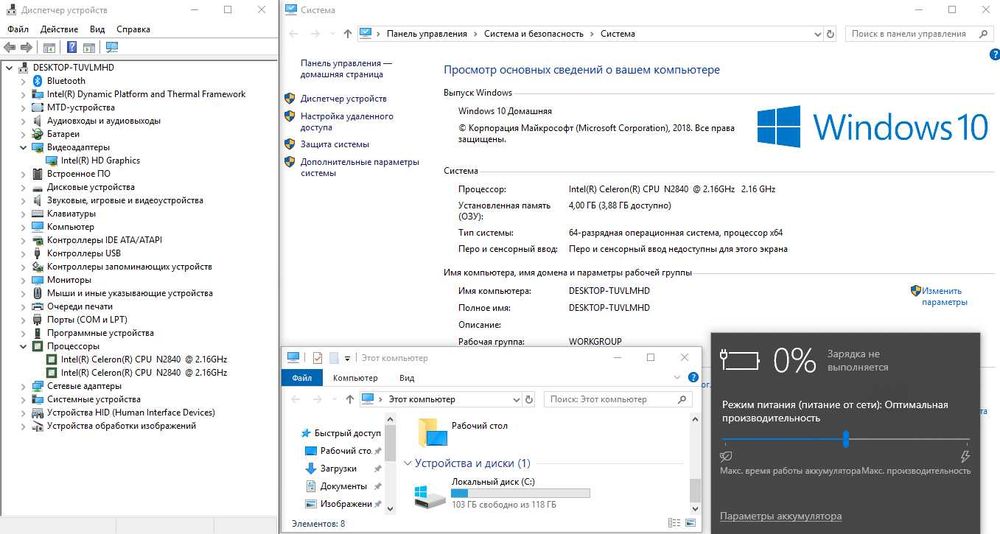Viewport: 1000px width, 534px height.
Task: Click the Очереди печати printer icon
Action: [37, 306]
